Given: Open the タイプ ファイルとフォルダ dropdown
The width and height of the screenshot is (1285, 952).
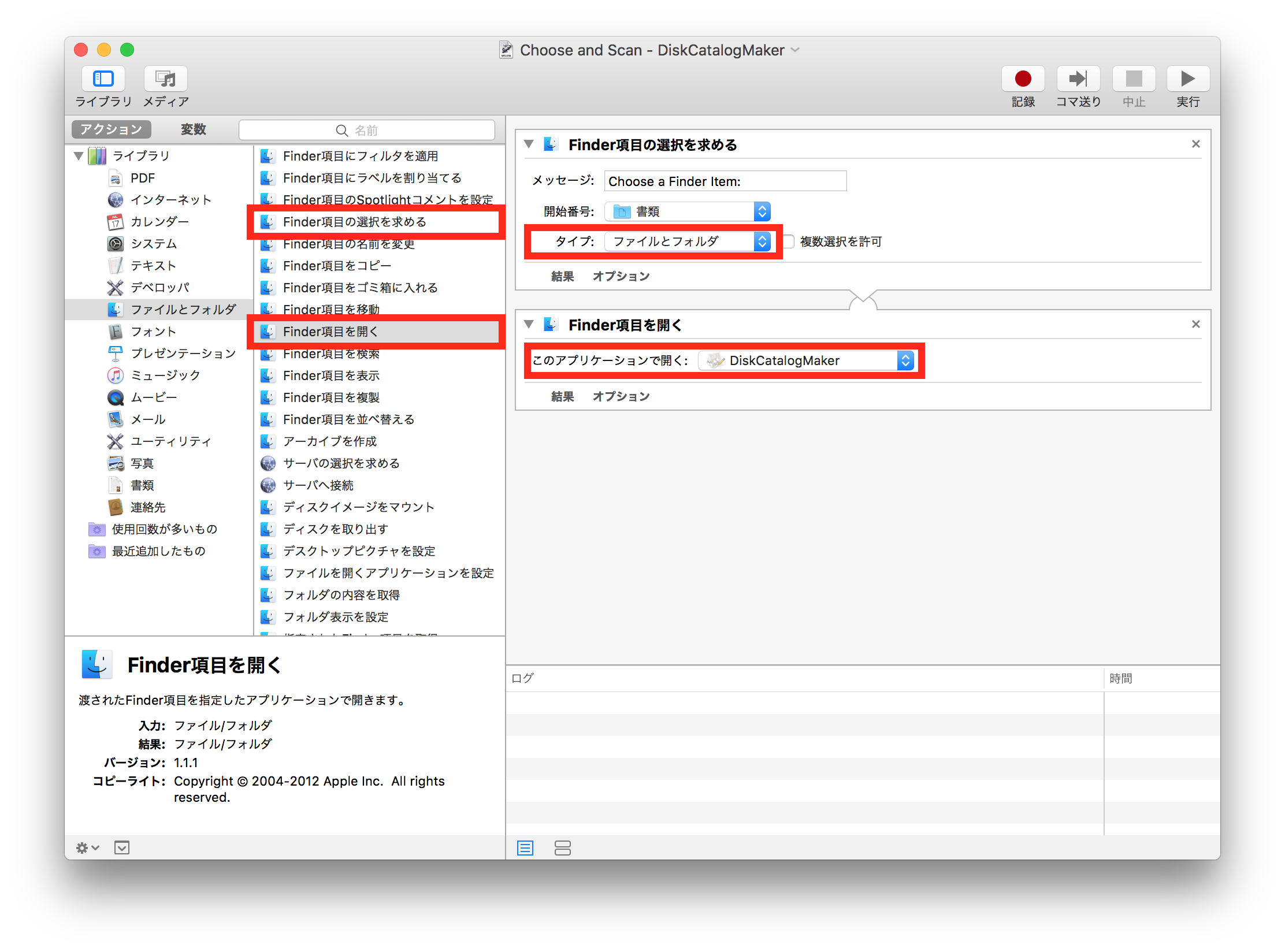Looking at the screenshot, I should coord(688,241).
